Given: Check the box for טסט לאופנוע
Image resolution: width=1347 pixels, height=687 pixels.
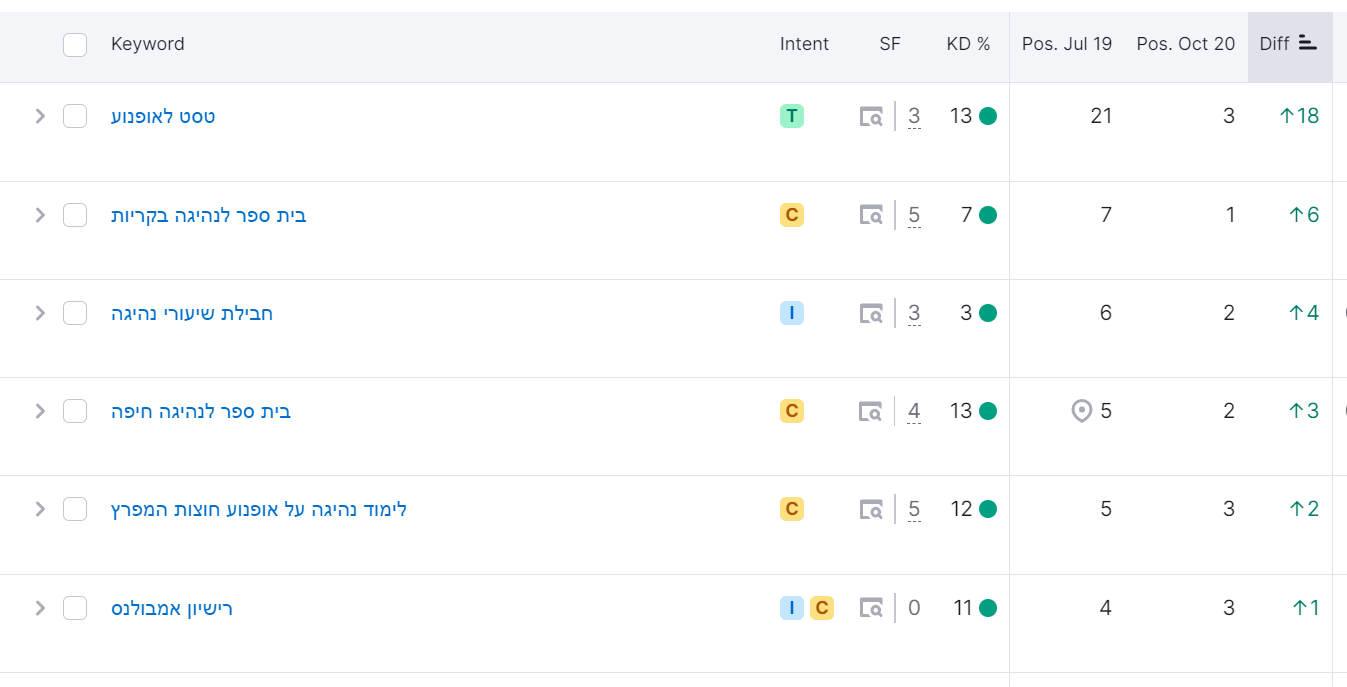Looking at the screenshot, I should coord(75,116).
